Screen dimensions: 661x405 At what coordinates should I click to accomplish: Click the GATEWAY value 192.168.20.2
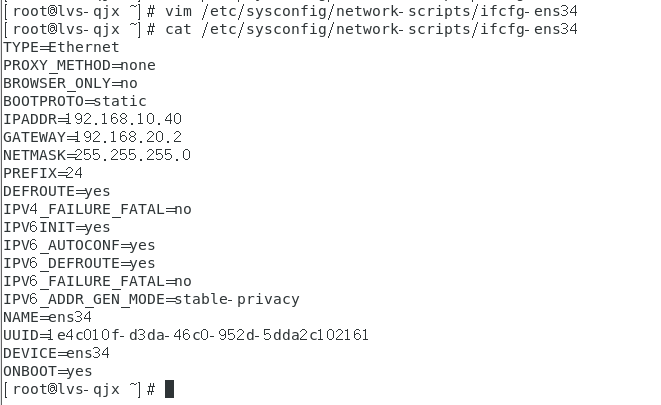(x=133, y=137)
